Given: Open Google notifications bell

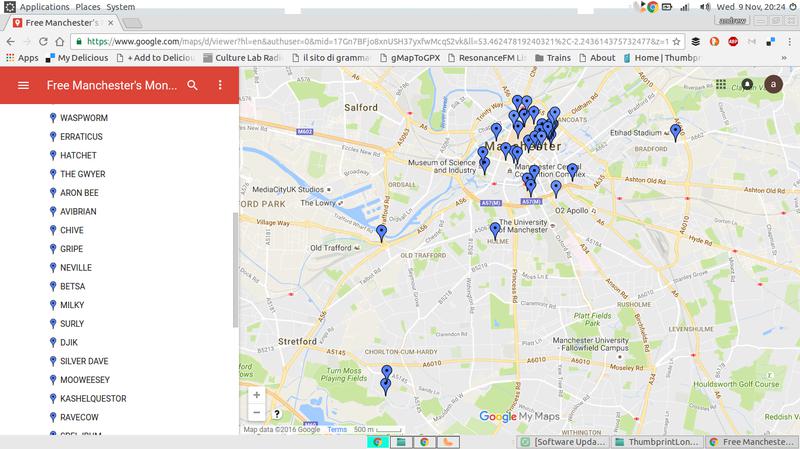Looking at the screenshot, I should (x=747, y=84).
